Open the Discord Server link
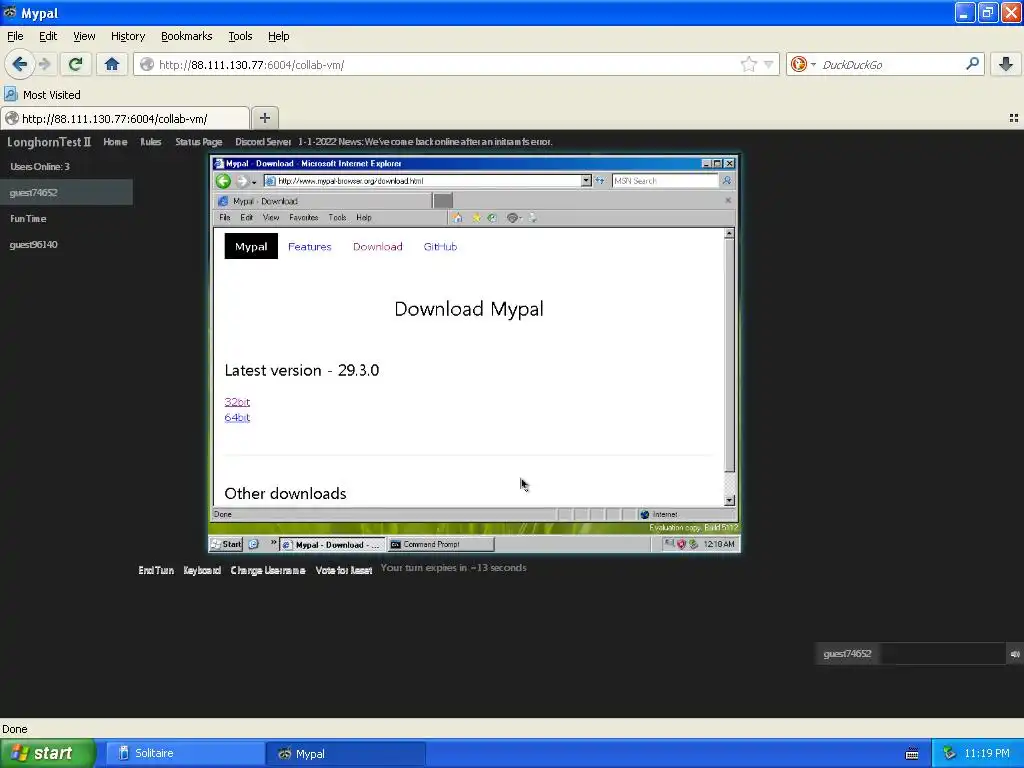The width and height of the screenshot is (1024, 768). (x=263, y=142)
